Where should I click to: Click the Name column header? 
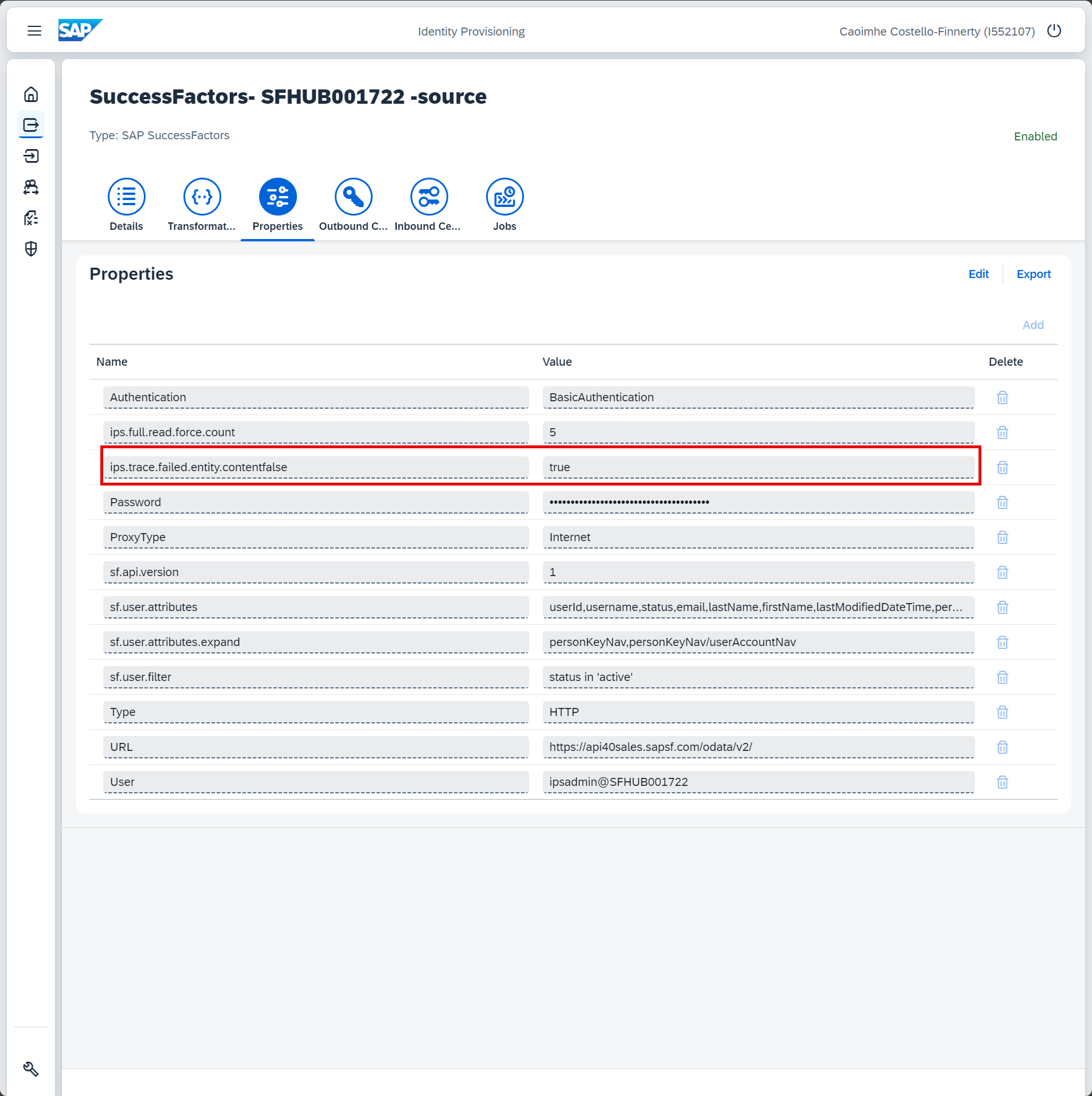pyautogui.click(x=112, y=362)
